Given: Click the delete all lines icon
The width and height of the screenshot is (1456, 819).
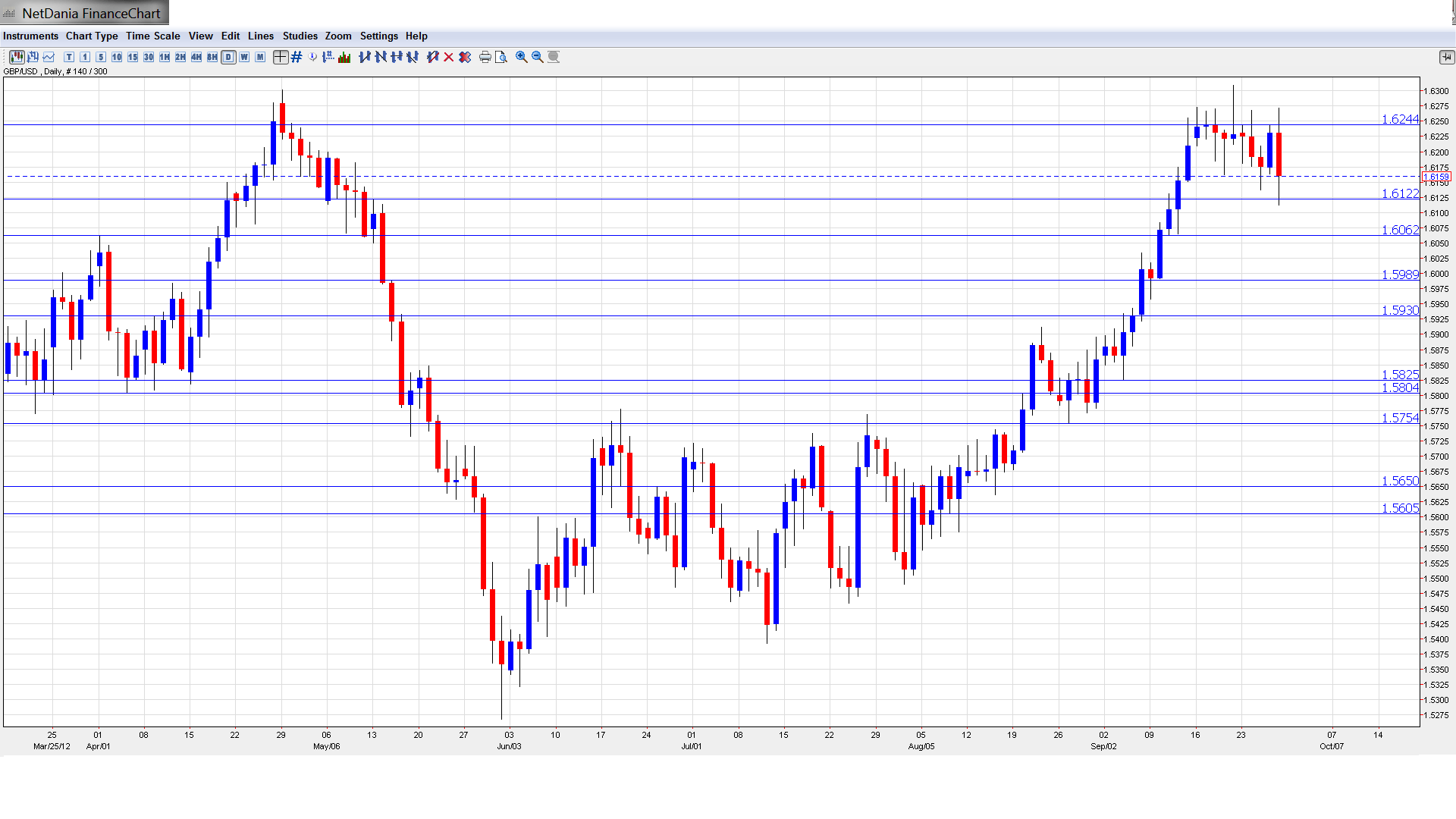Looking at the screenshot, I should [465, 57].
